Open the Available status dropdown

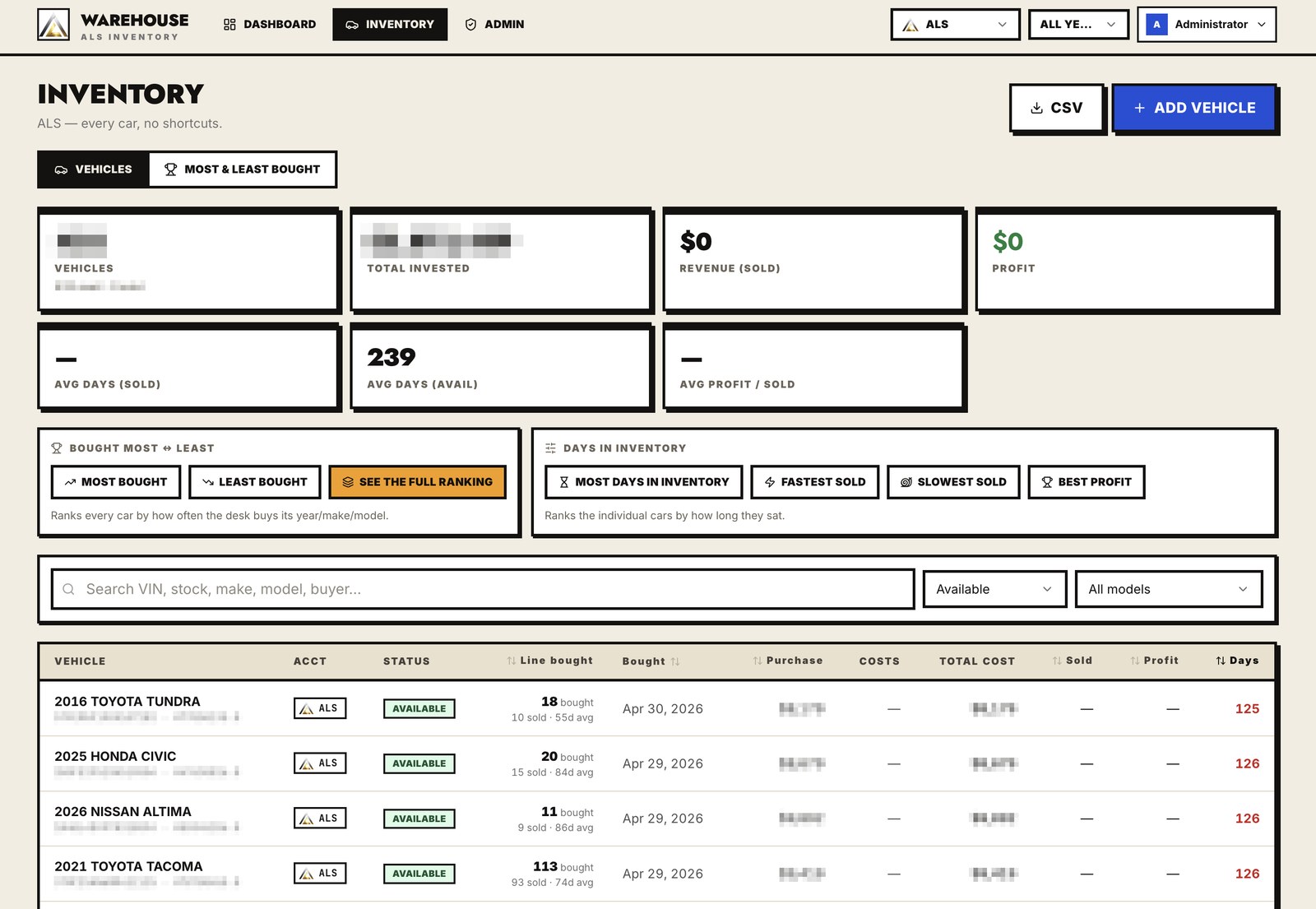[994, 589]
